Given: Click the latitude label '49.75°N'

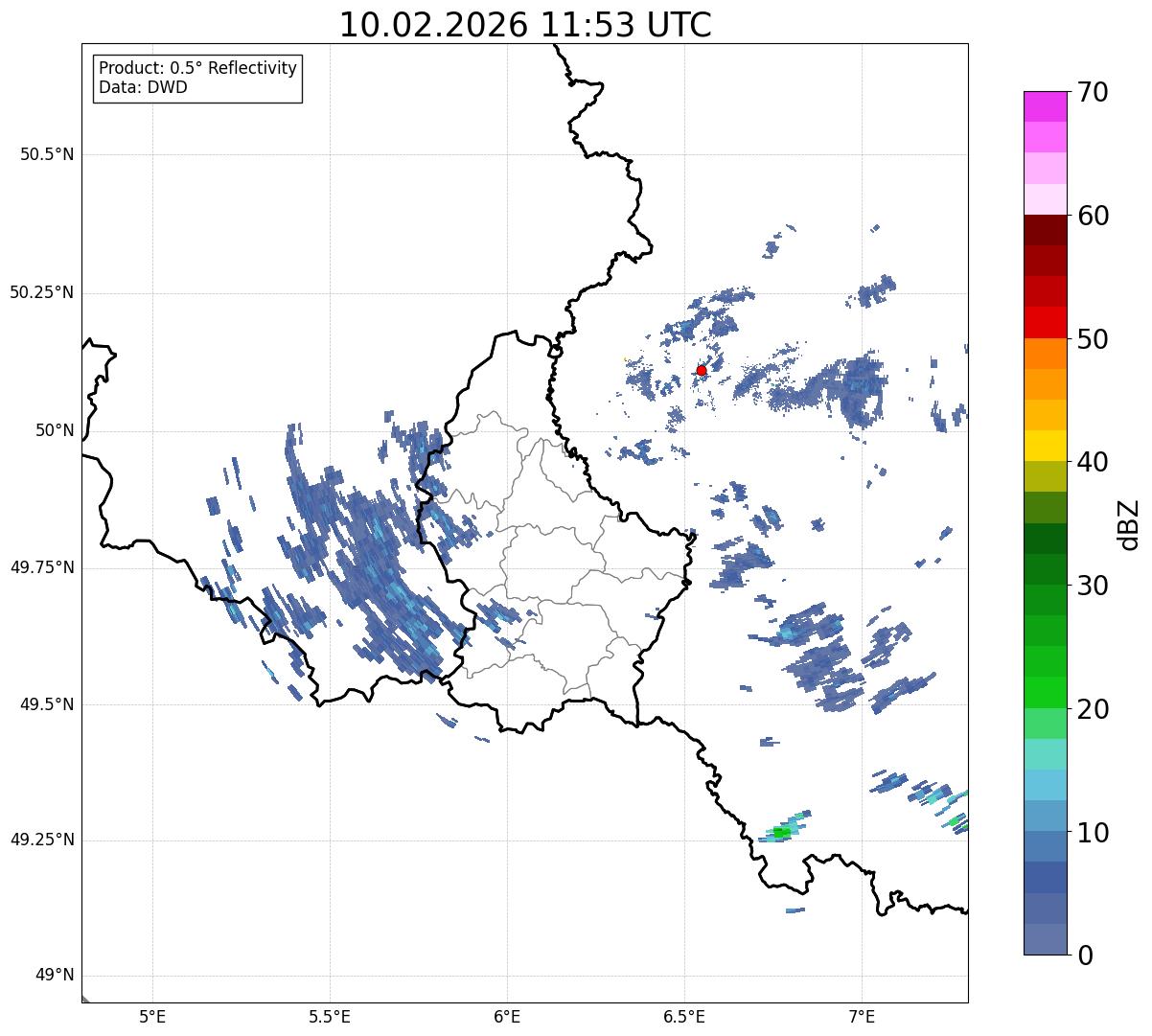Looking at the screenshot, I should [41, 567].
